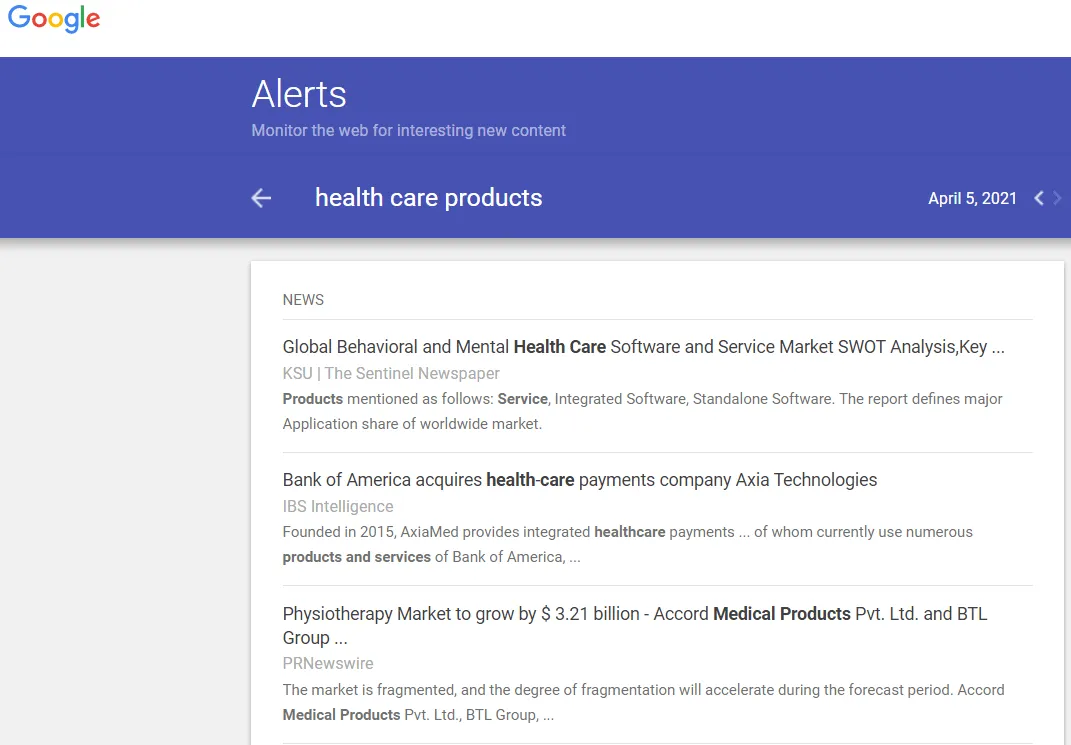1071x745 pixels.
Task: Click the KSU | The Sentinel Newspaper source
Action: 391,373
